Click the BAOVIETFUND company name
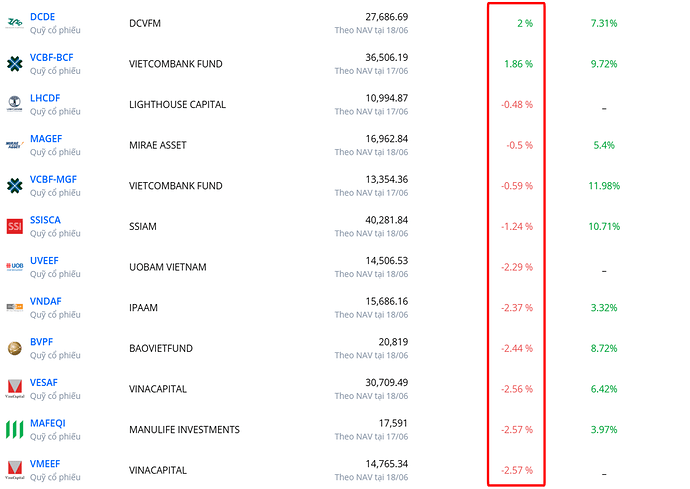Viewport: 690px width, 489px height. pyautogui.click(x=161, y=349)
